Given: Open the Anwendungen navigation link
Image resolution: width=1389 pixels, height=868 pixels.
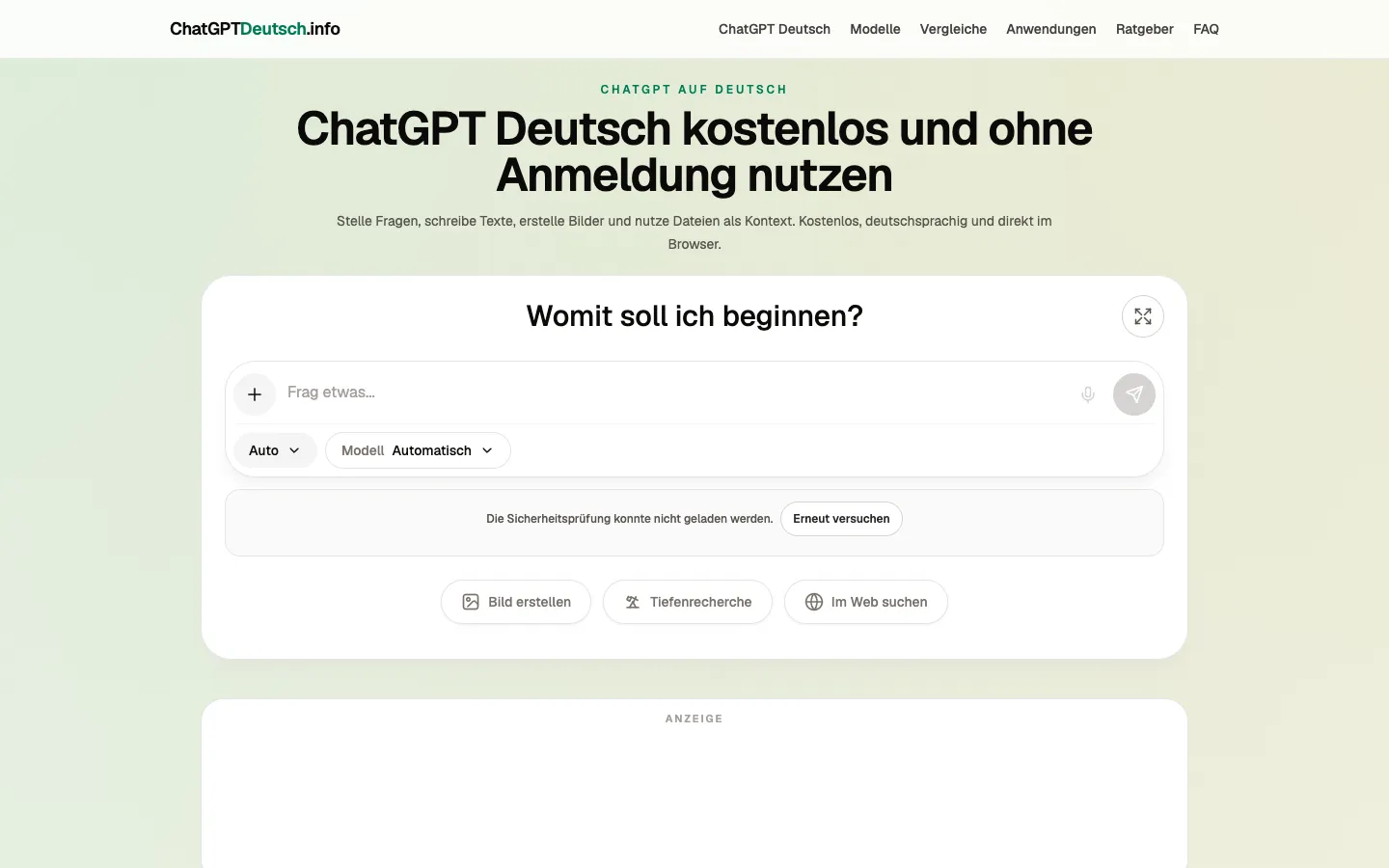Looking at the screenshot, I should pos(1051,29).
